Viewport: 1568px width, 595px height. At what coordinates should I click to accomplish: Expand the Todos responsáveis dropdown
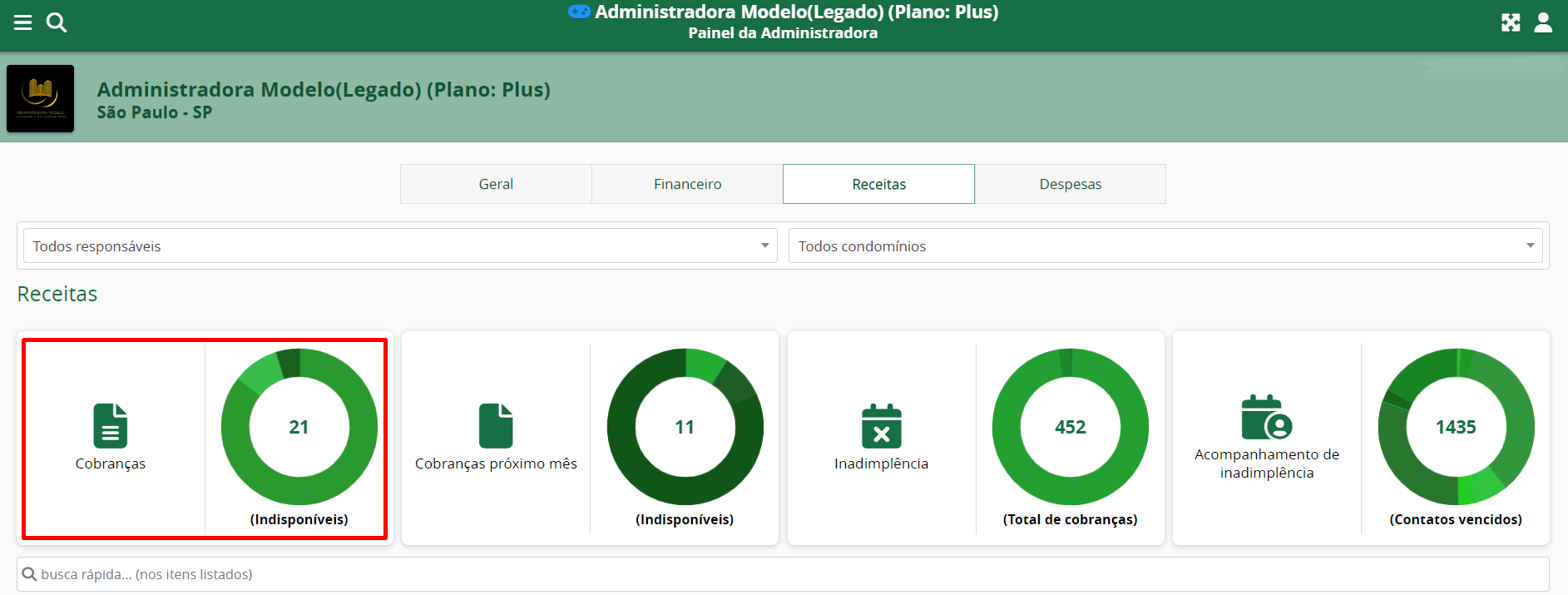[400, 246]
